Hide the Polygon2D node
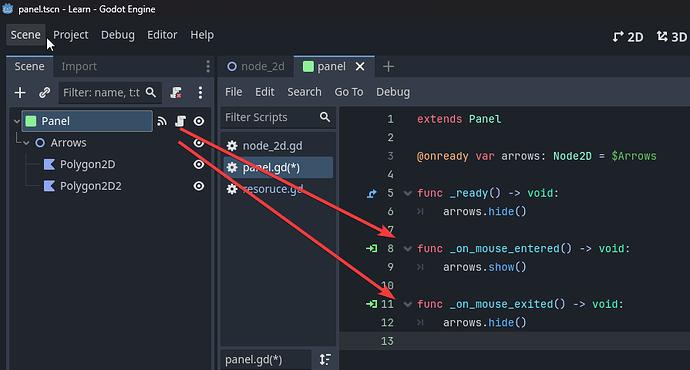The height and width of the screenshot is (370, 690). point(199,164)
